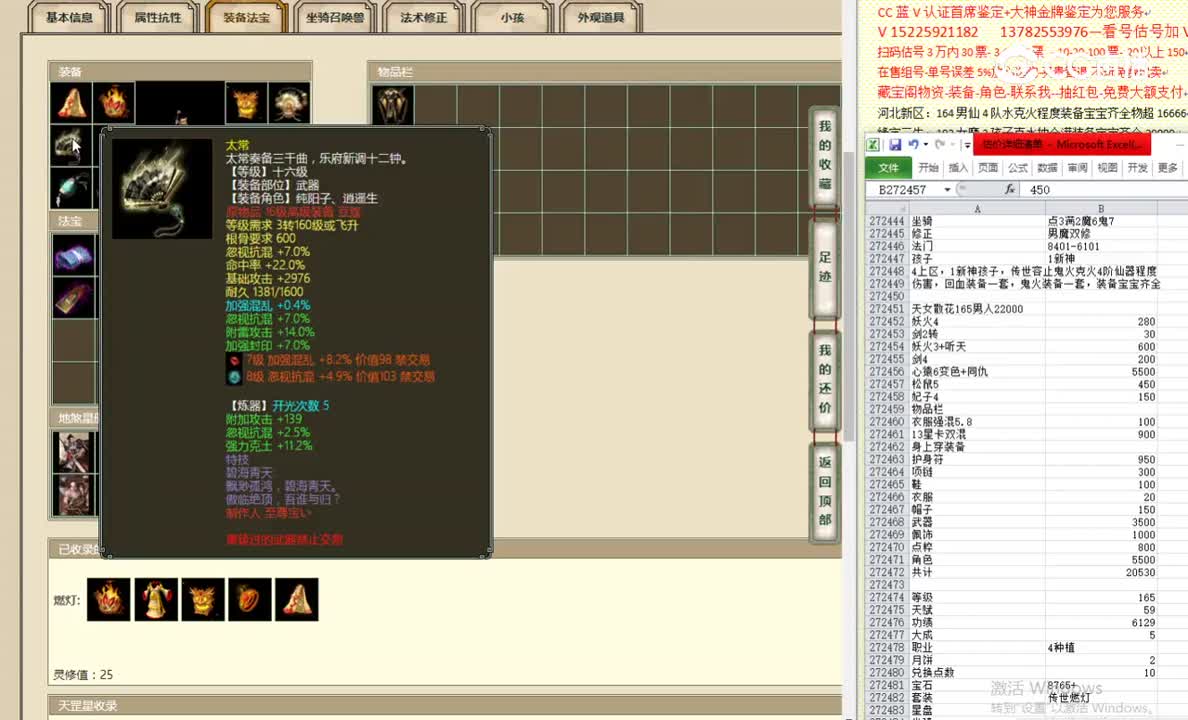Screen dimensions: 1188x720
Task: Select the round ornament icon in equipment panel
Action: [289, 102]
